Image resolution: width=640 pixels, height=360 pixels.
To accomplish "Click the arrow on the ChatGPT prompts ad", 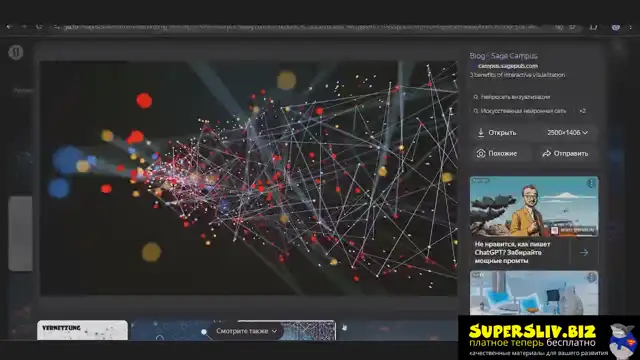I will click(584, 253).
